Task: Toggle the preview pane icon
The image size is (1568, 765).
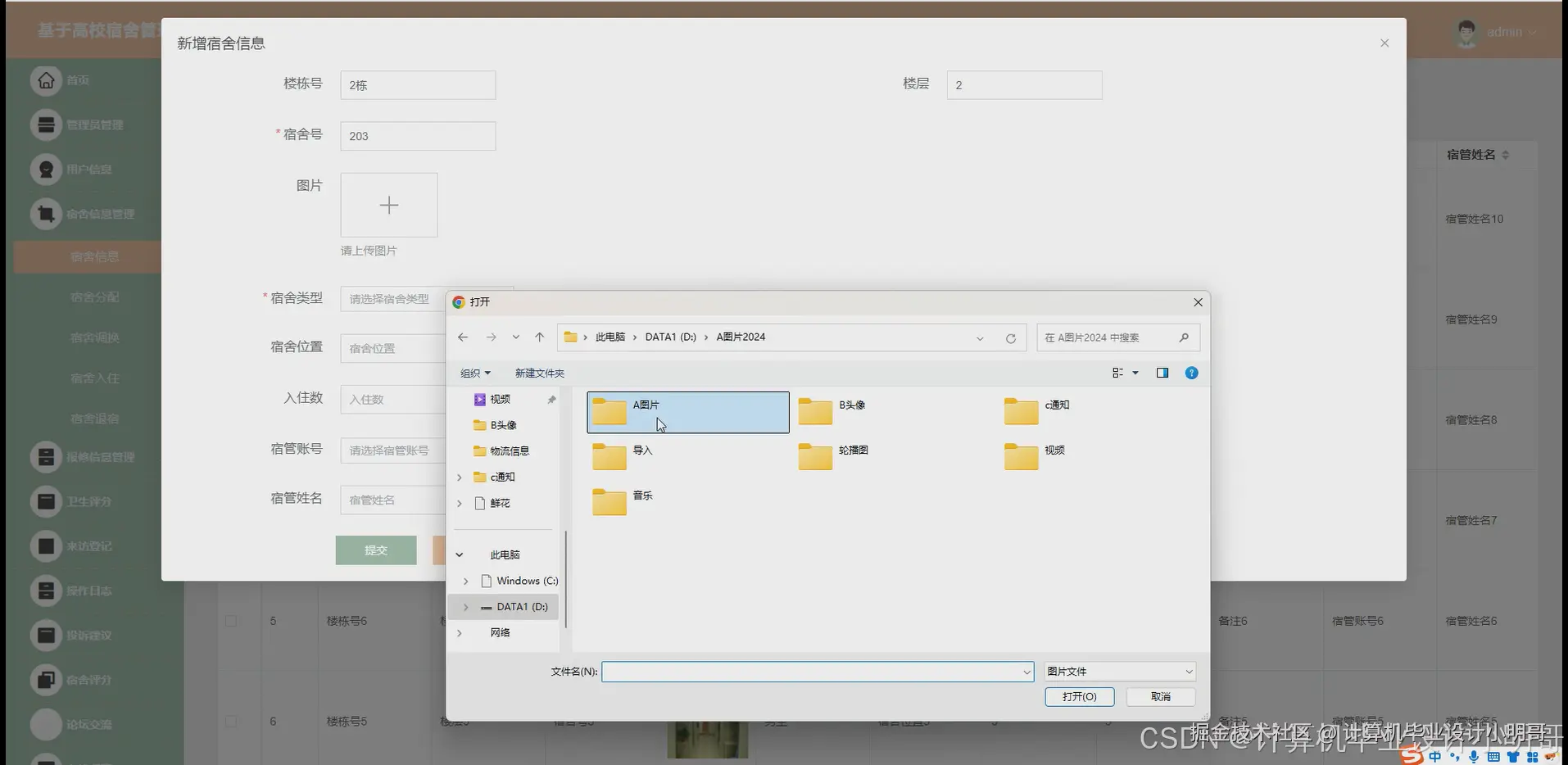Action: click(1162, 373)
